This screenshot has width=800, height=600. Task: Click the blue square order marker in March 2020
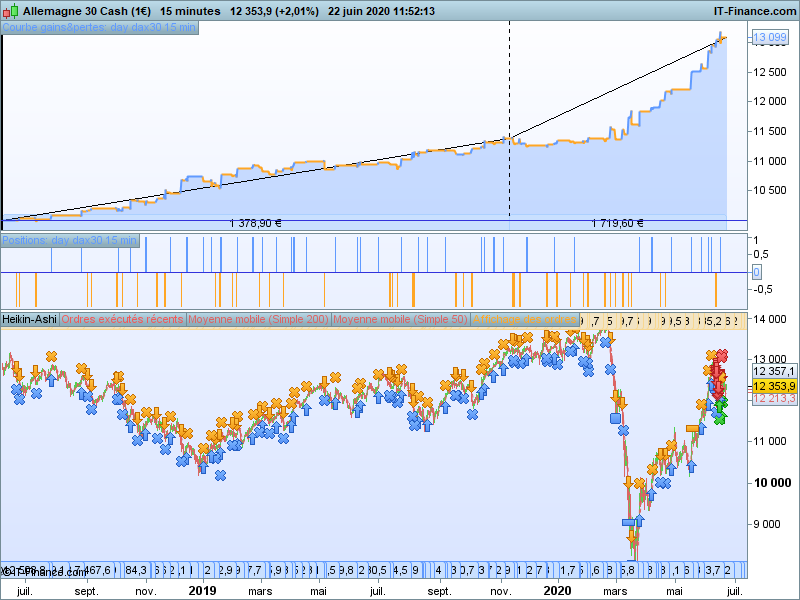615,418
